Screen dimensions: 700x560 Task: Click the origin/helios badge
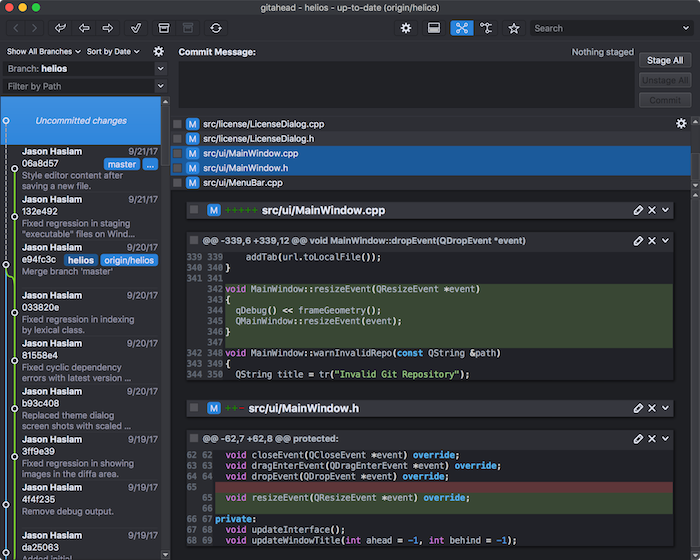click(129, 260)
